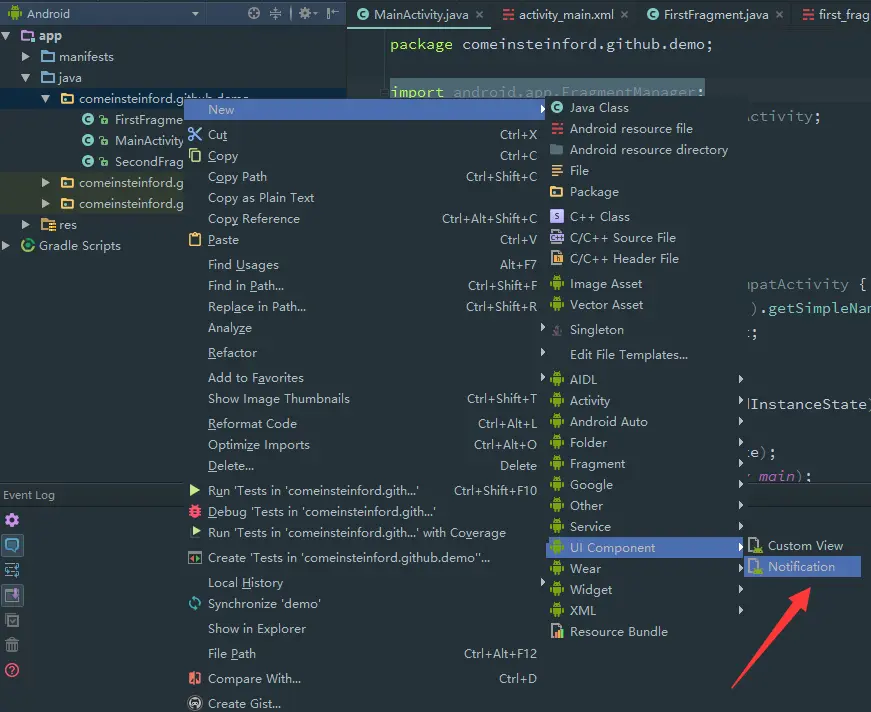This screenshot has height=712, width=871.
Task: Choose Local History menu entry
Action: (x=366, y=582)
